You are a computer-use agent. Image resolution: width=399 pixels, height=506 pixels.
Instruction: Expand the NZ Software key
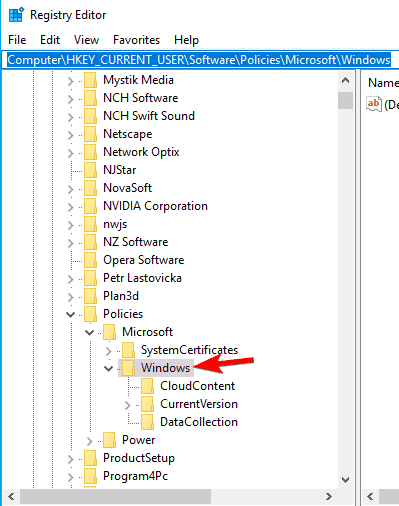[x=70, y=243]
